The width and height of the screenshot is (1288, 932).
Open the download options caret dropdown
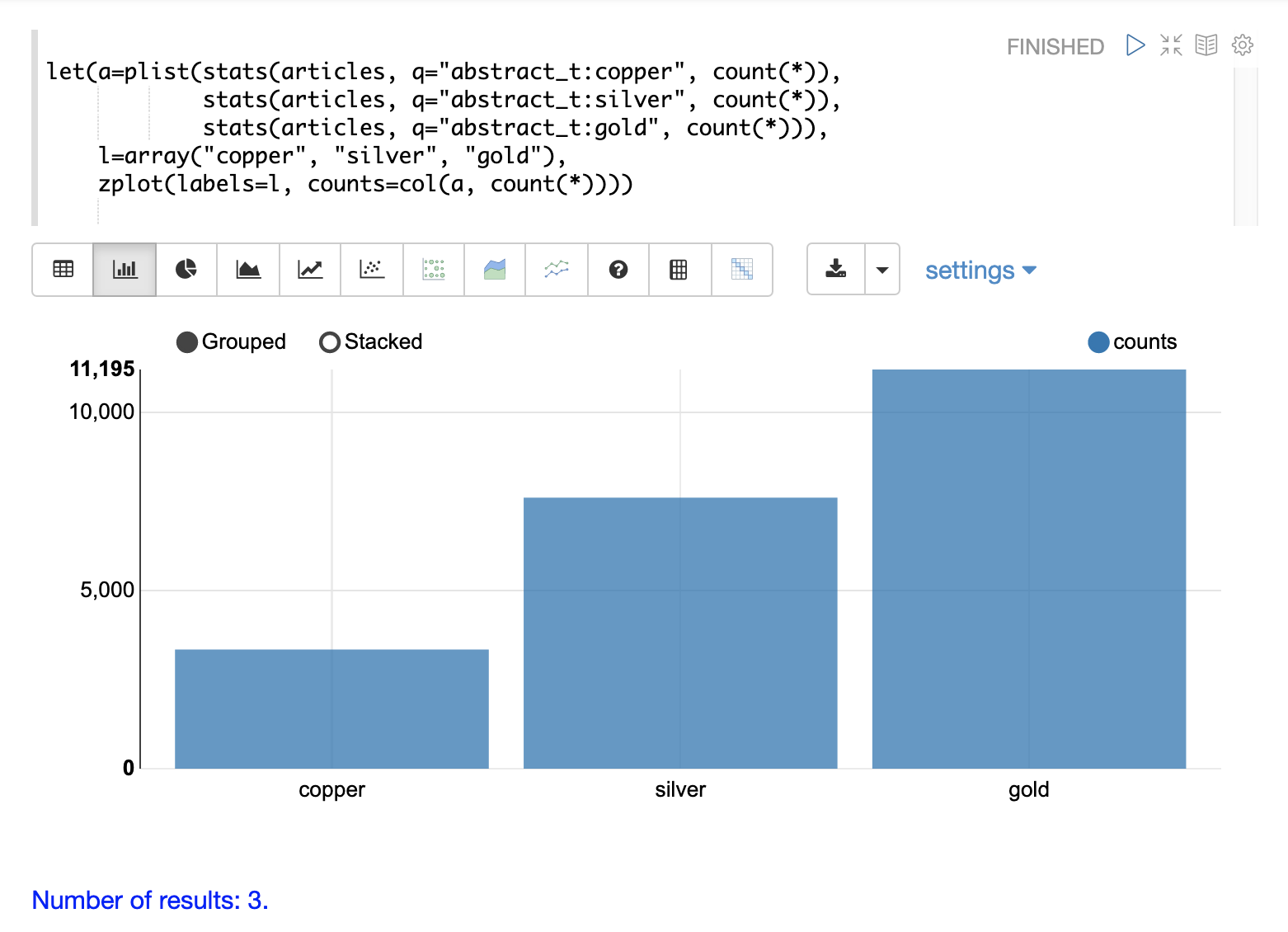tap(882, 270)
